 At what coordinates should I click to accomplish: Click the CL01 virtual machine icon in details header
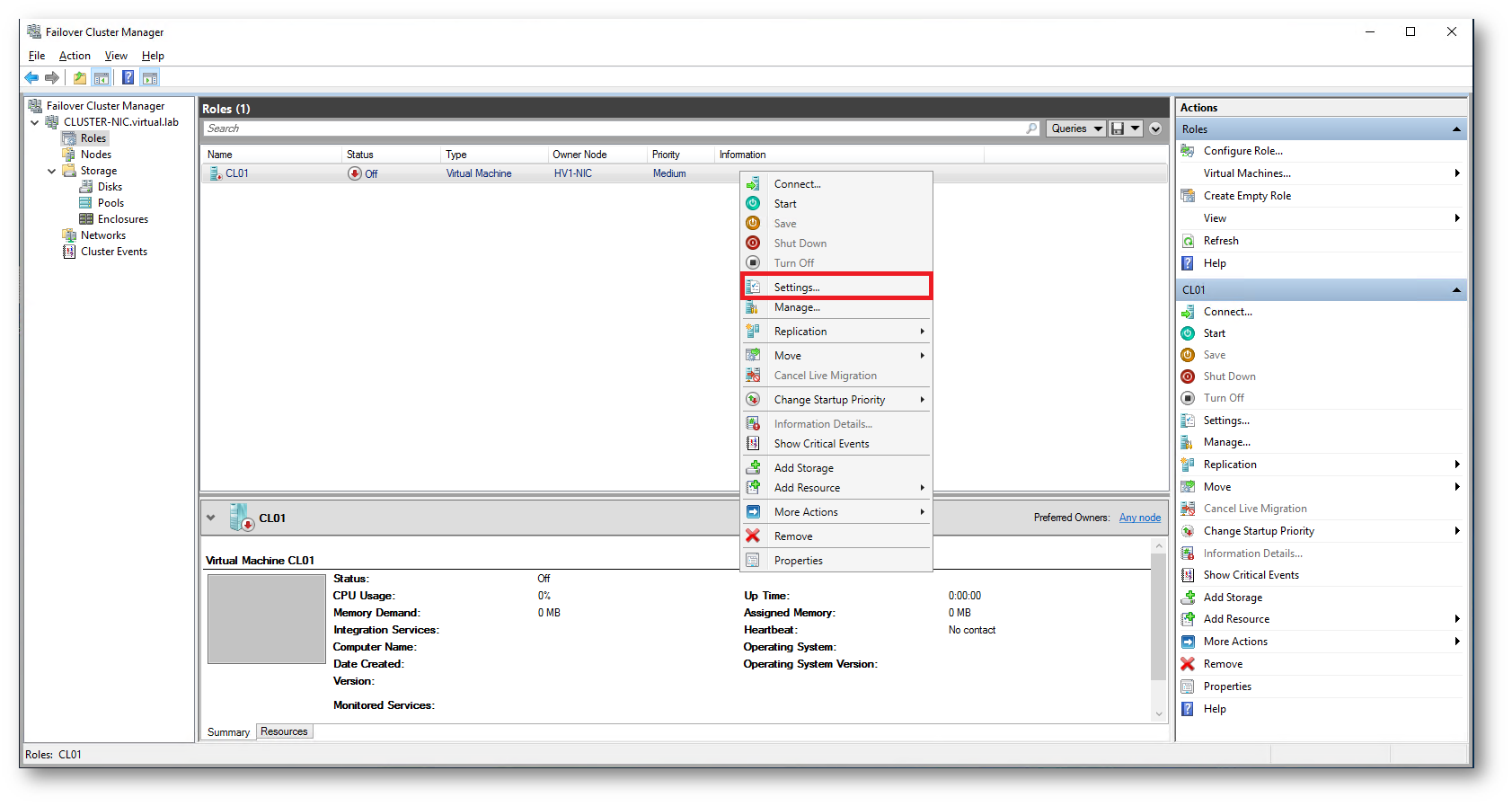tap(241, 518)
